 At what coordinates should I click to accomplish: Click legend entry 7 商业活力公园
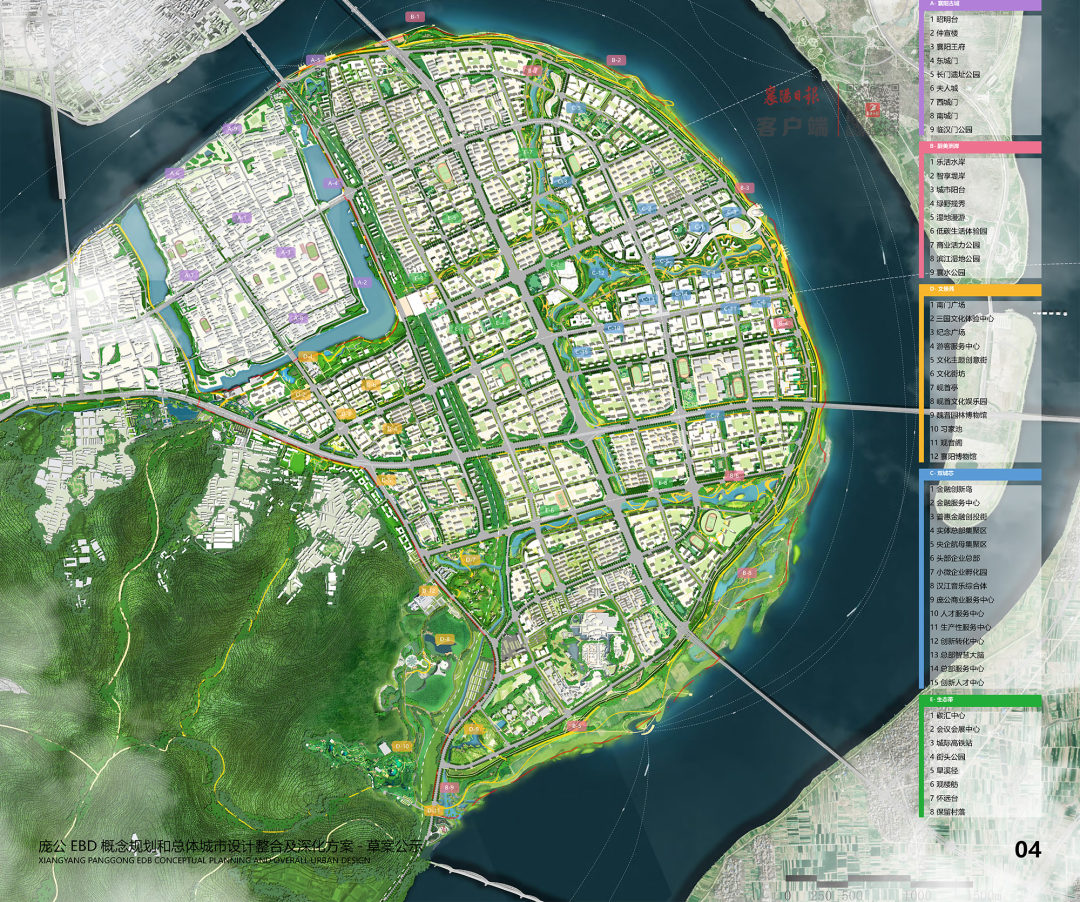(955, 245)
